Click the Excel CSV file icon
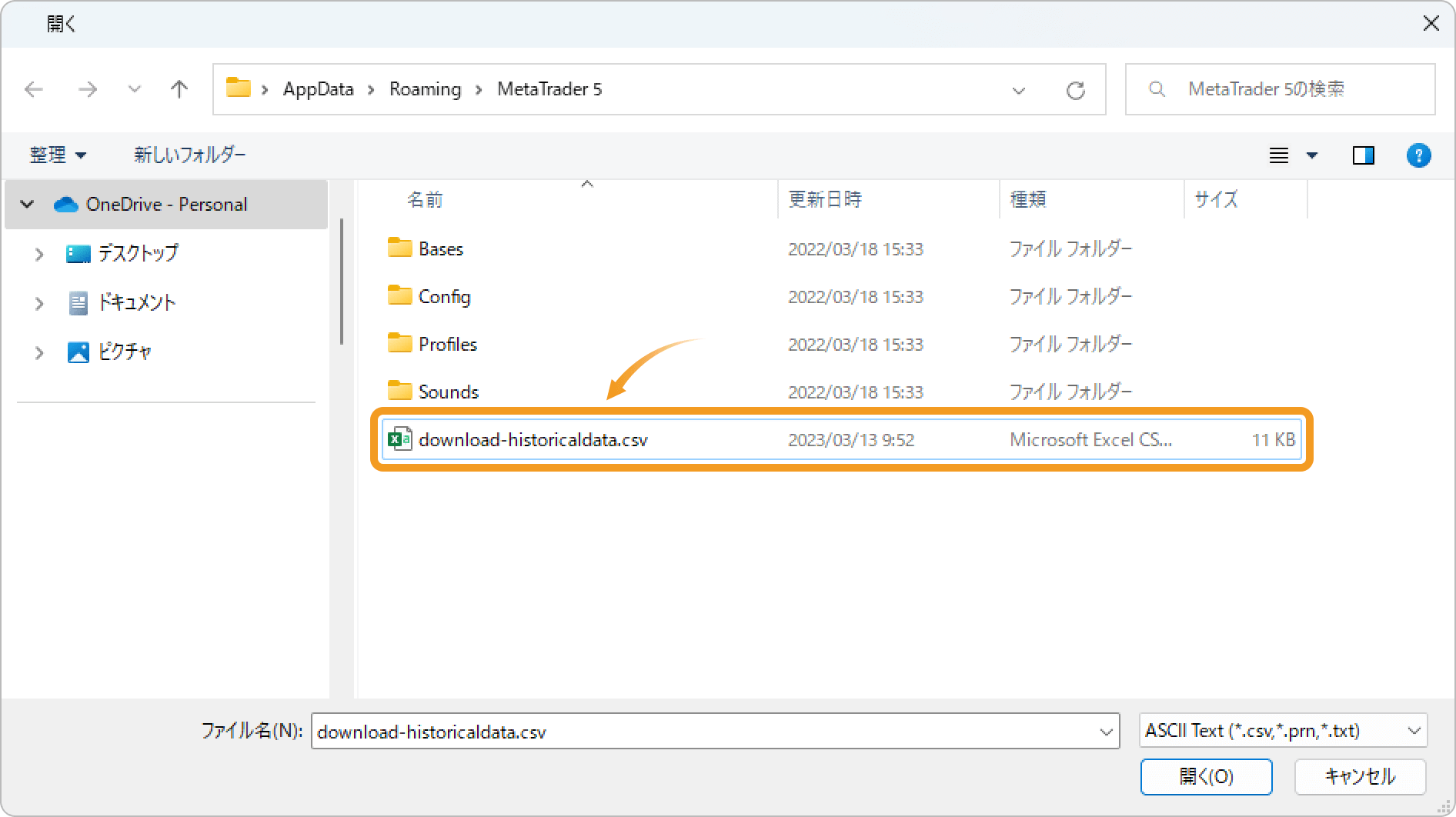The height and width of the screenshot is (817, 1456). click(x=400, y=439)
